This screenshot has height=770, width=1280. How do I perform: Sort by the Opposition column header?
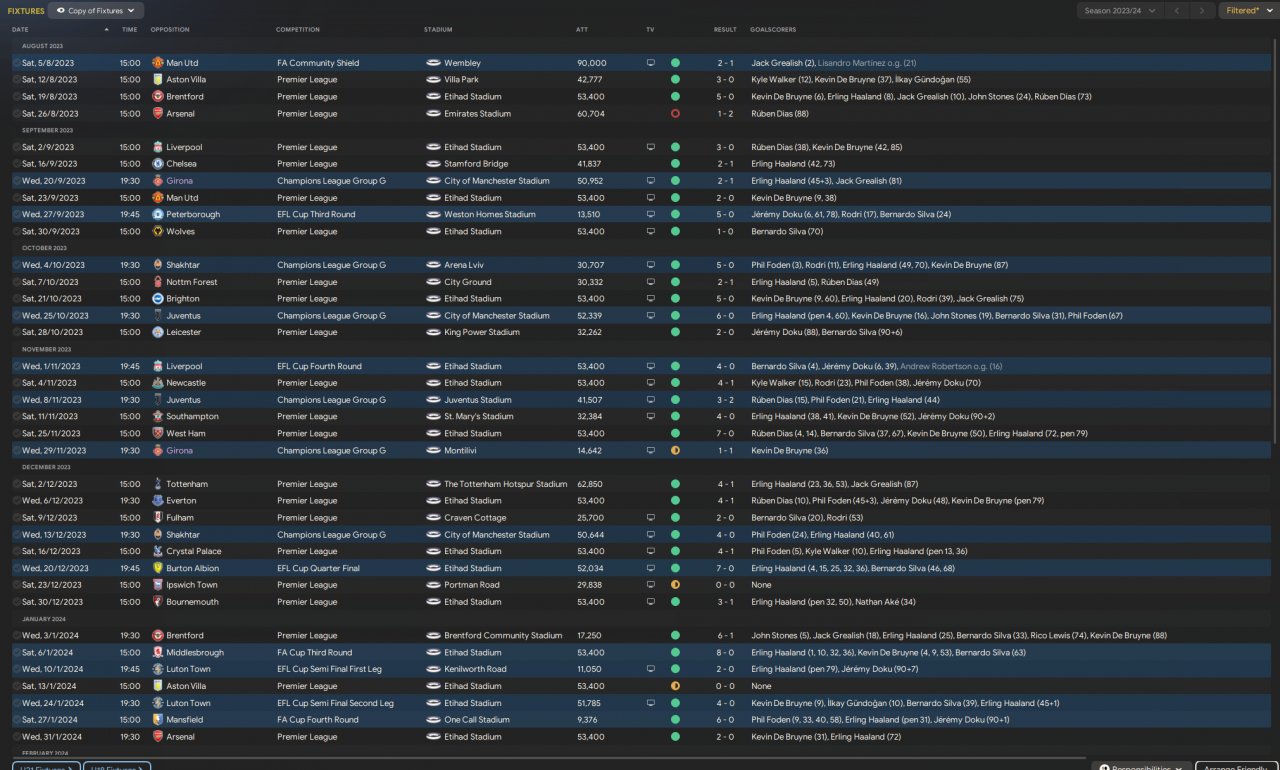pos(170,30)
